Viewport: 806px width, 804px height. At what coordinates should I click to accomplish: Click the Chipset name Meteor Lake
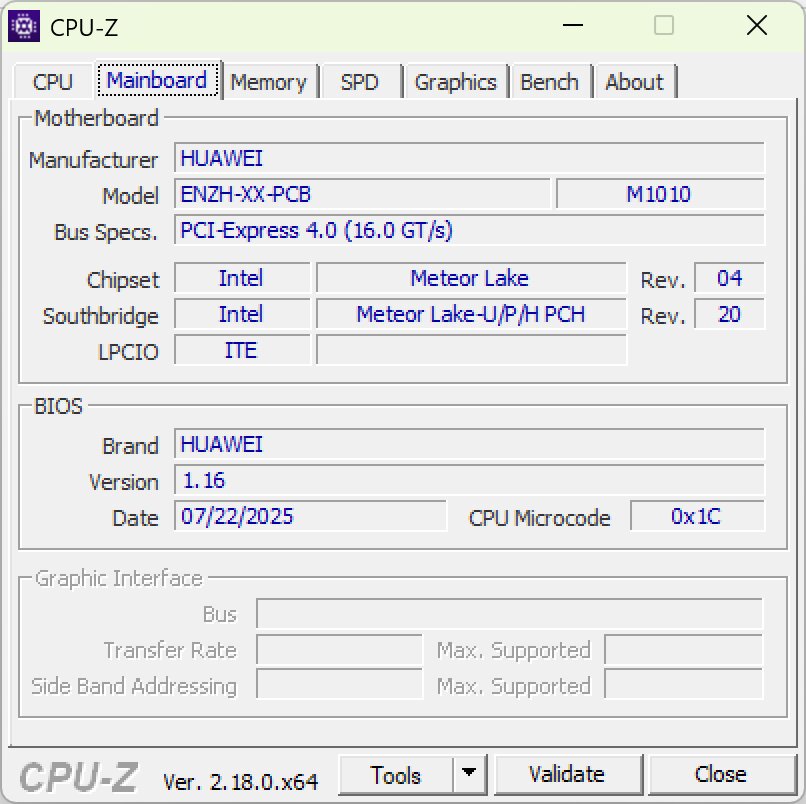tap(471, 278)
